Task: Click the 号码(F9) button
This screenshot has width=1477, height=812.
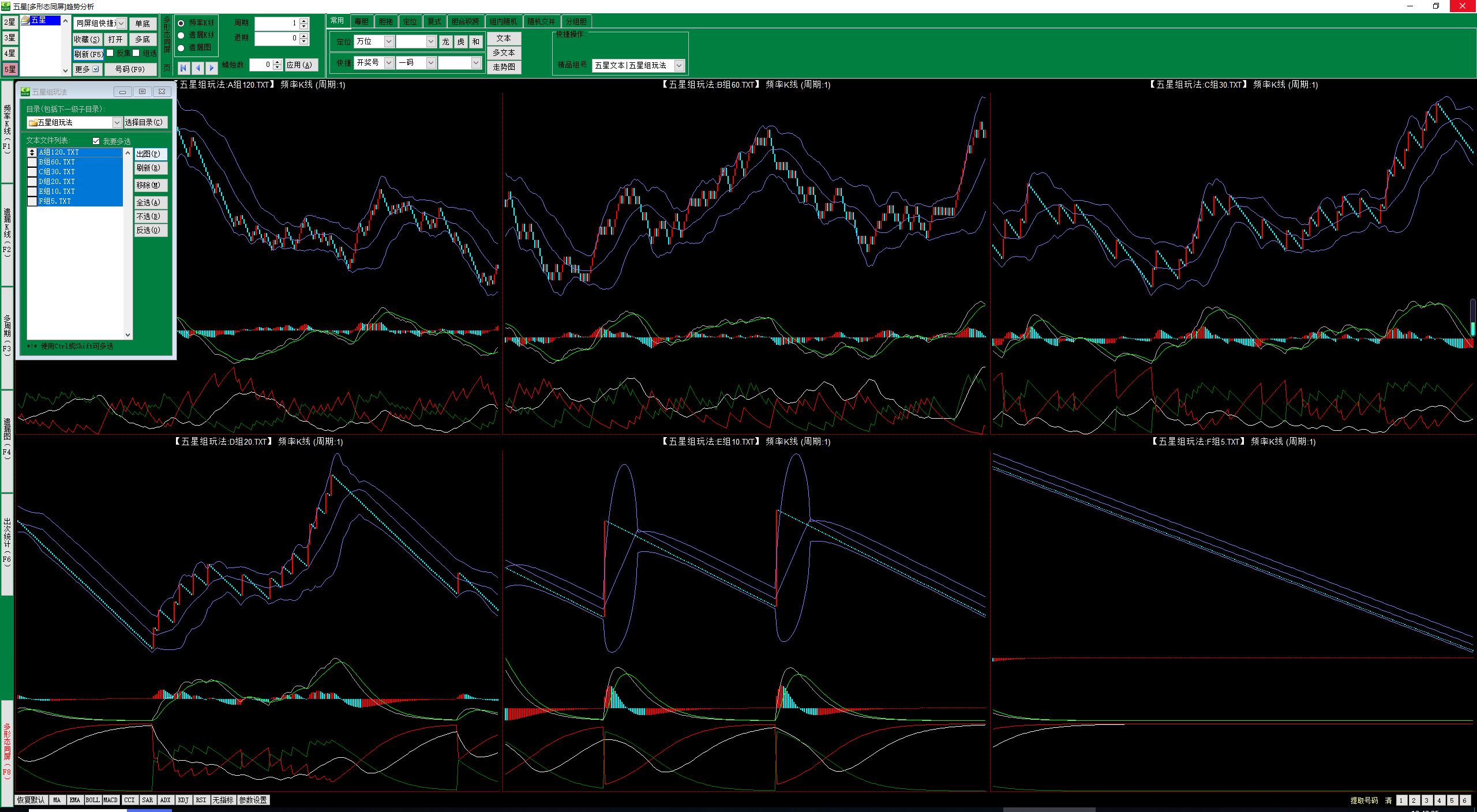Action: pos(130,69)
